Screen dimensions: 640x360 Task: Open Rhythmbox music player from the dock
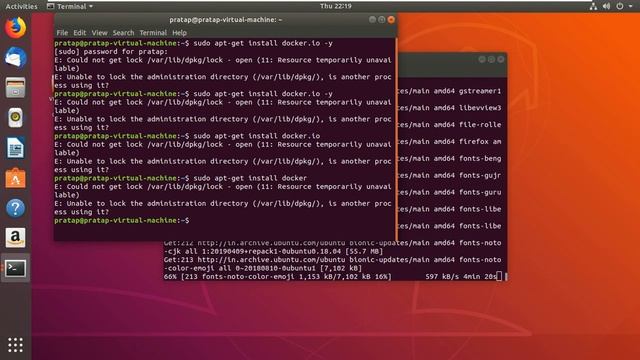(16, 118)
